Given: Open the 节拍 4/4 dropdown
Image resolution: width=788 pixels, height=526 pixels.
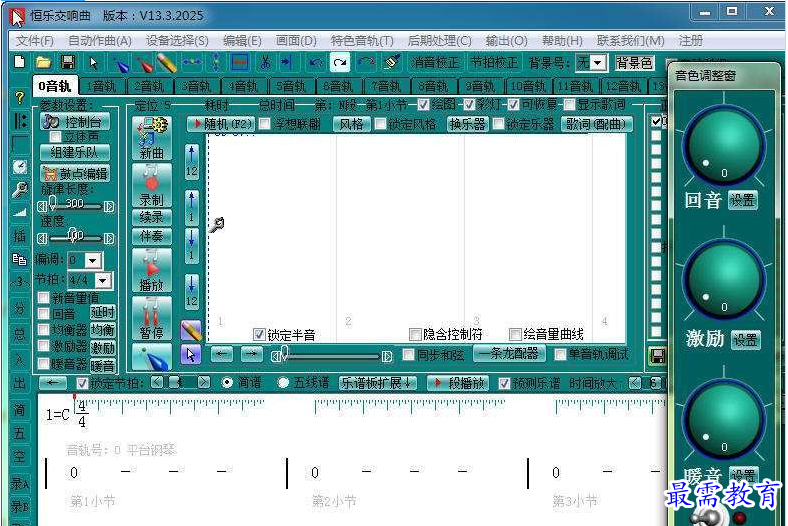Looking at the screenshot, I should coord(103,280).
